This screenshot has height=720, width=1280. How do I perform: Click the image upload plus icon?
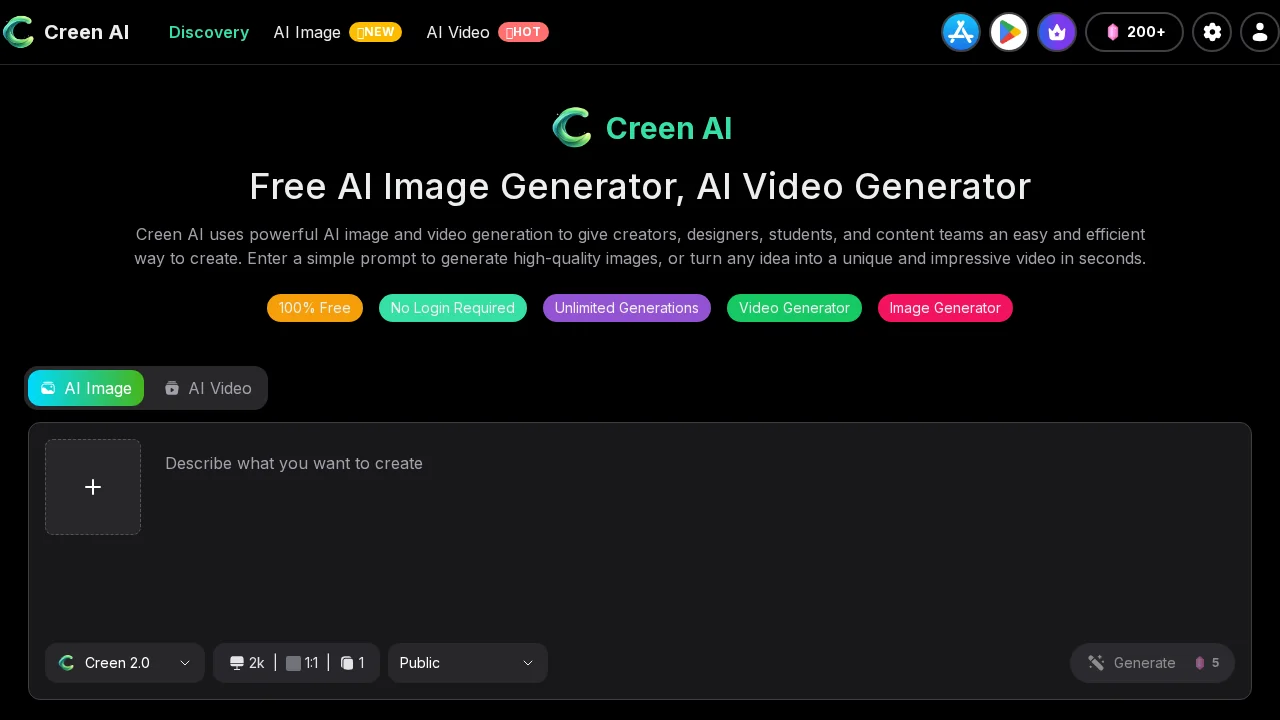tap(93, 487)
